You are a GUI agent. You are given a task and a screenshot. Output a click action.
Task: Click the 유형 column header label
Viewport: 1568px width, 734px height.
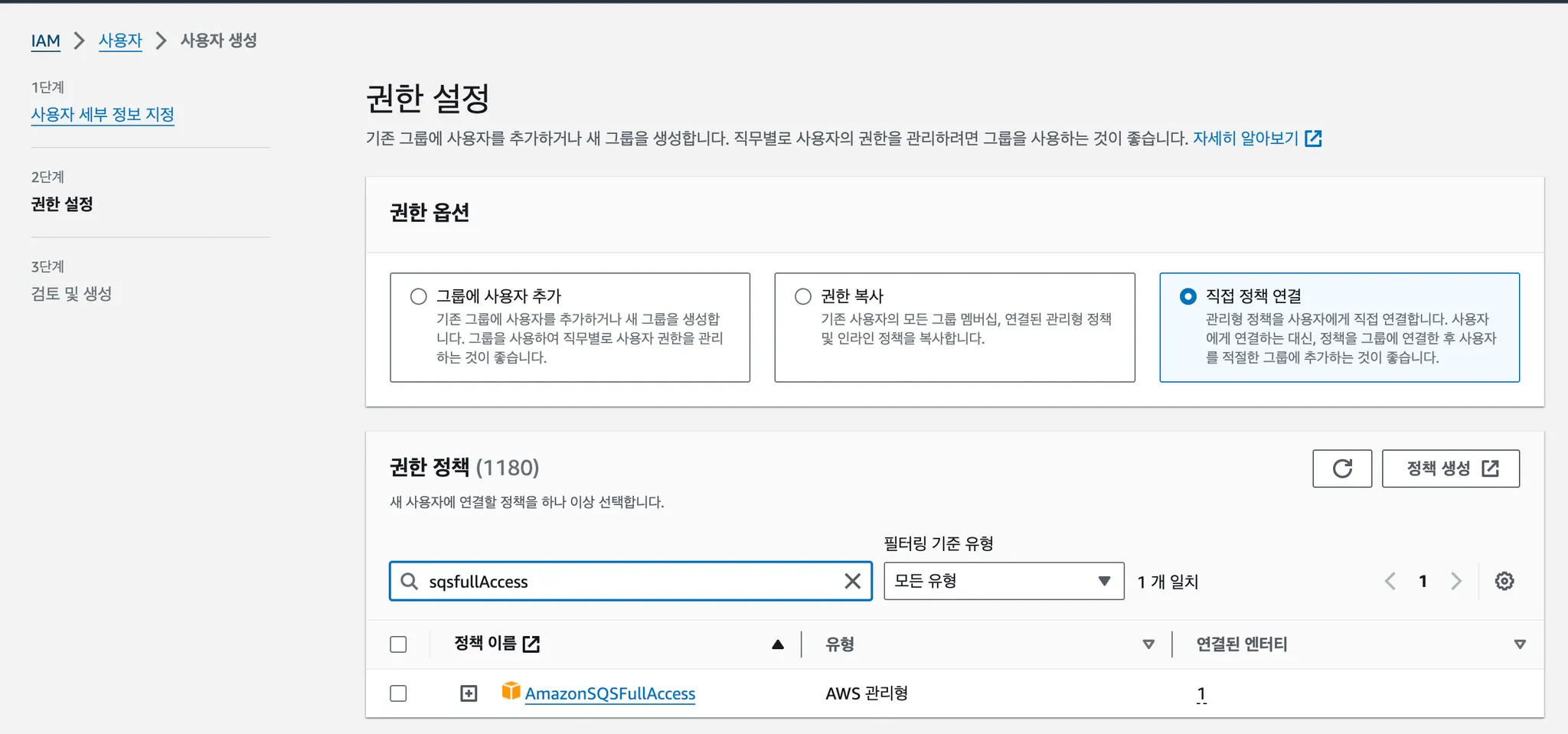pos(840,644)
